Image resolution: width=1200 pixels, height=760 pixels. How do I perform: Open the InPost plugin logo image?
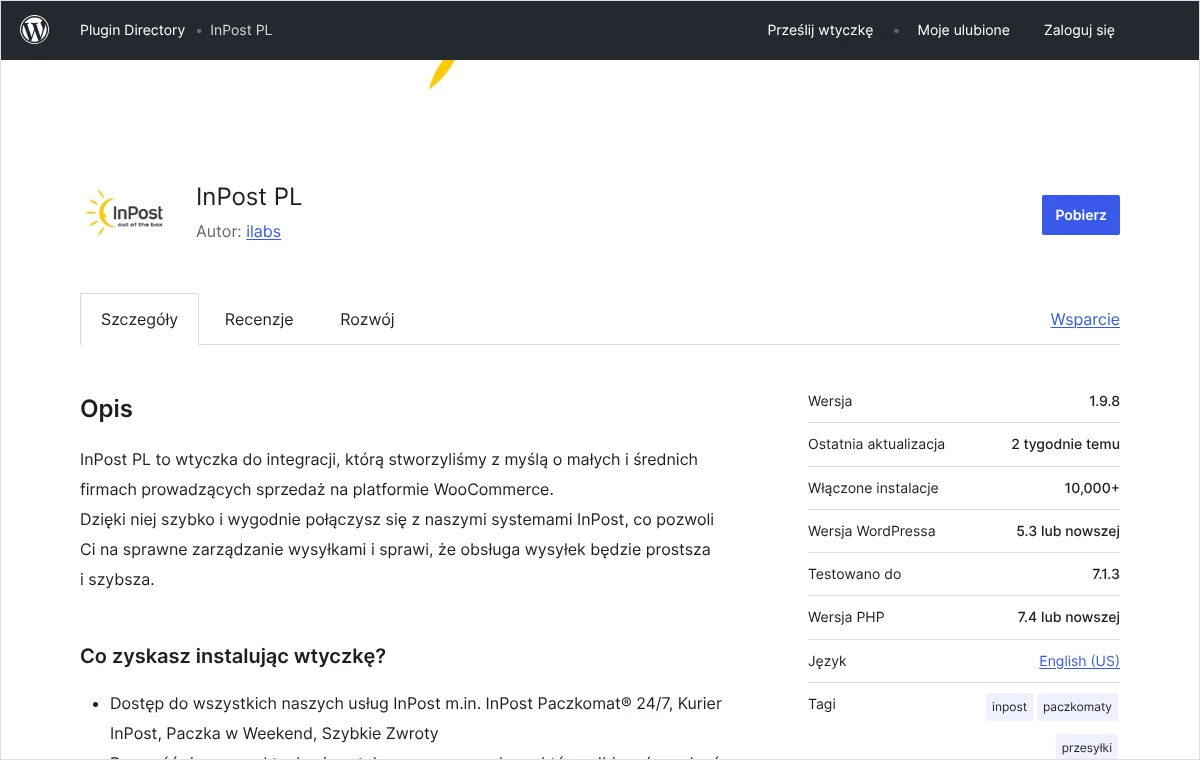coord(124,213)
